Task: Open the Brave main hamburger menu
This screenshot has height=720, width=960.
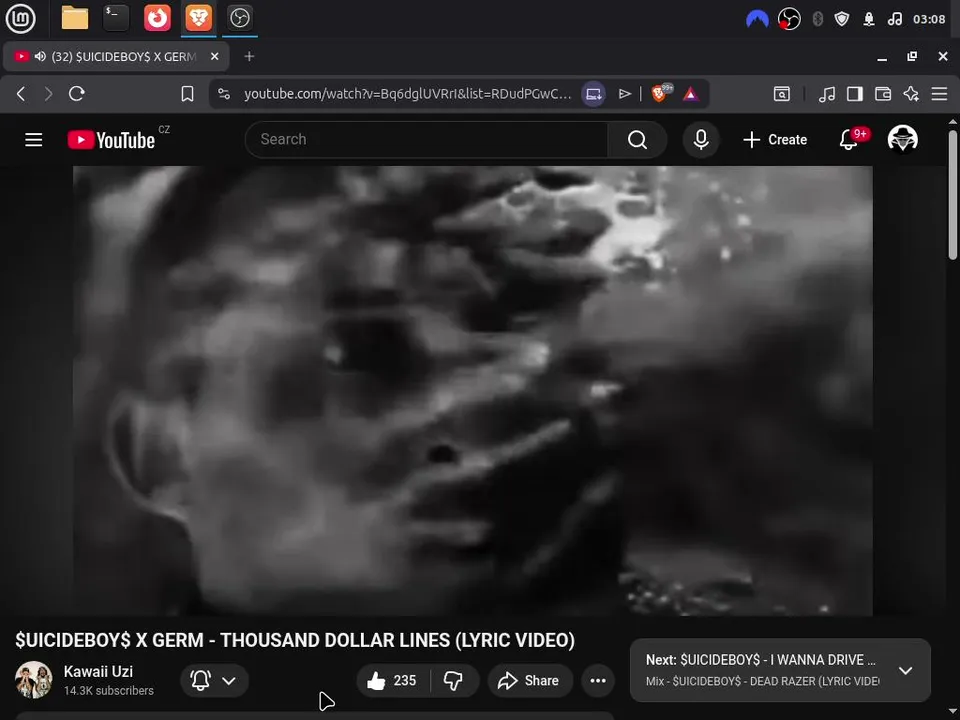Action: click(939, 94)
